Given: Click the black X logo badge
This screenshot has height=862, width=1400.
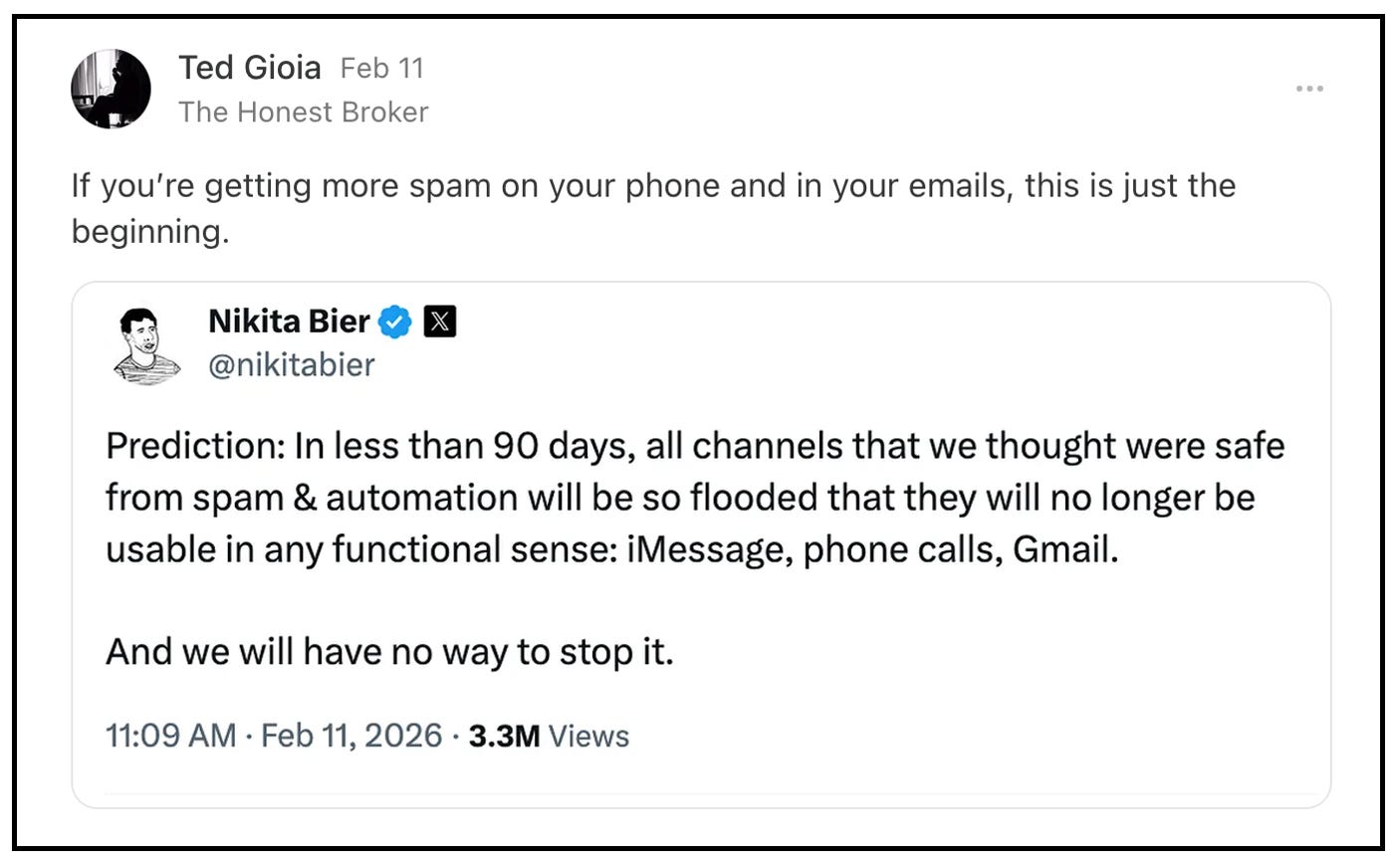Looking at the screenshot, I should point(440,322).
